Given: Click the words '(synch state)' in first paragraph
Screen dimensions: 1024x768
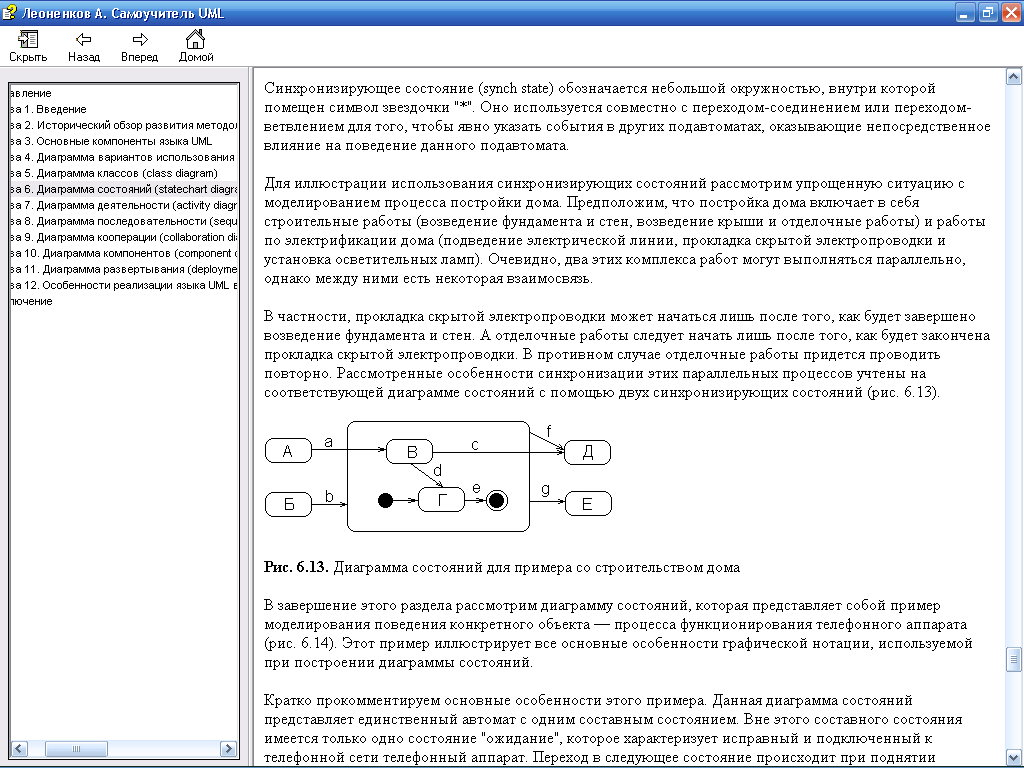Looking at the screenshot, I should 516,88.
